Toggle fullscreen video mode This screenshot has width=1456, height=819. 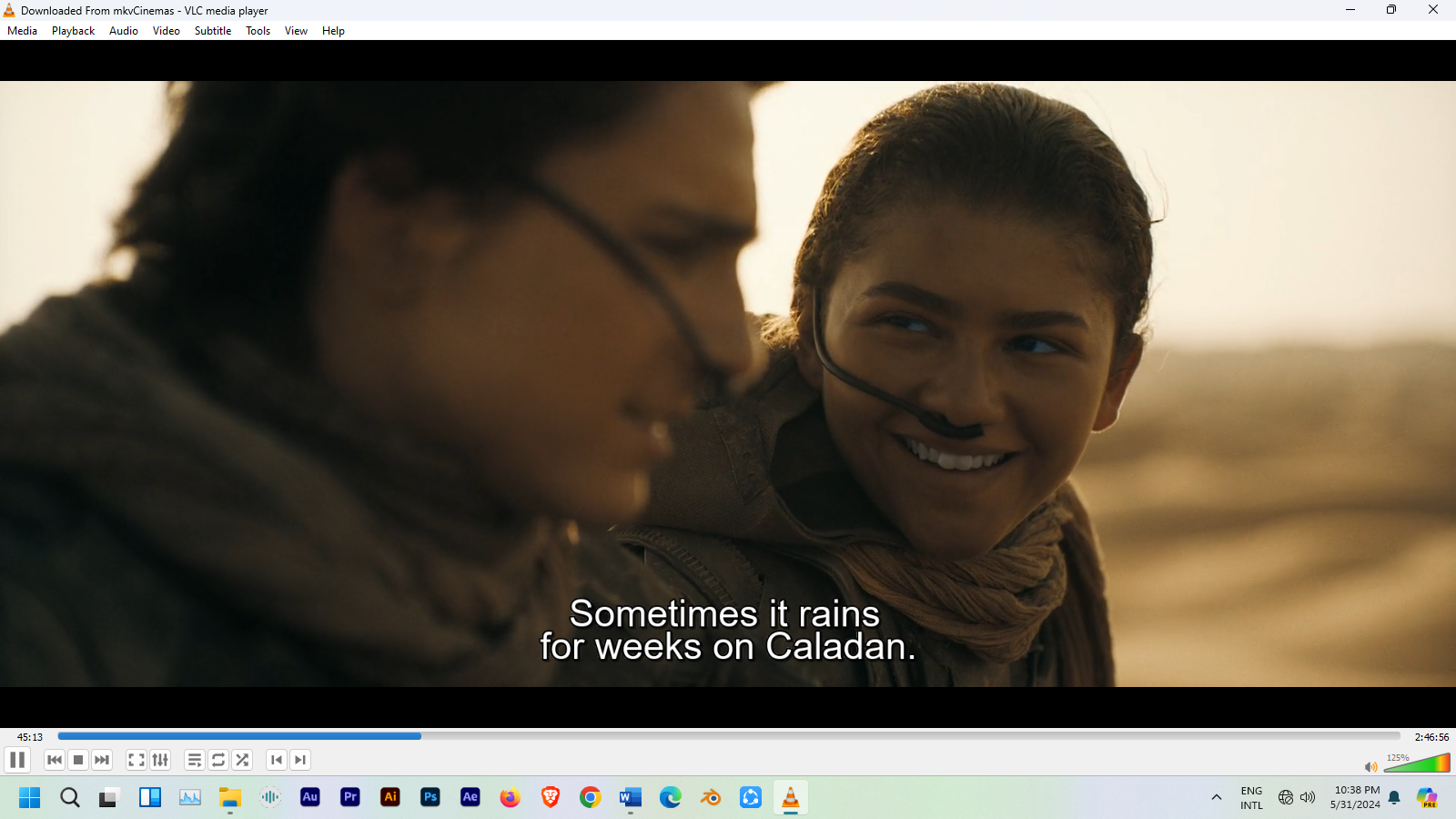(136, 760)
